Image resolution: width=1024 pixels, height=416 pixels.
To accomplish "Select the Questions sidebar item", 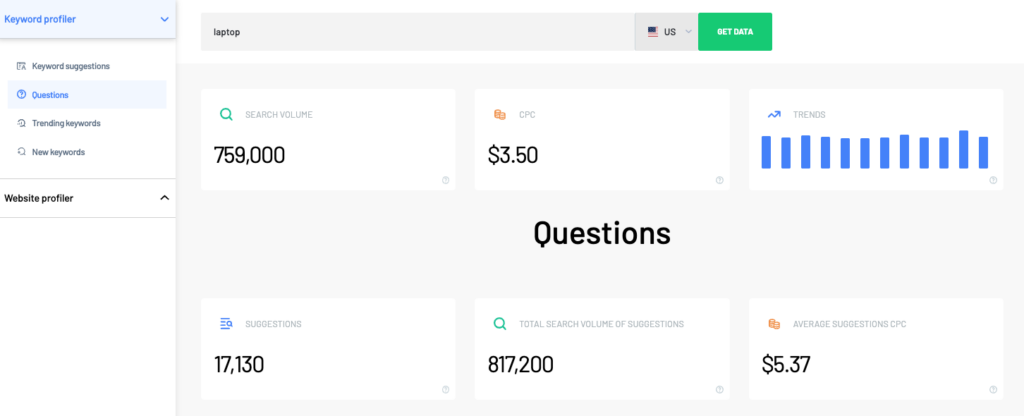I will (87, 95).
